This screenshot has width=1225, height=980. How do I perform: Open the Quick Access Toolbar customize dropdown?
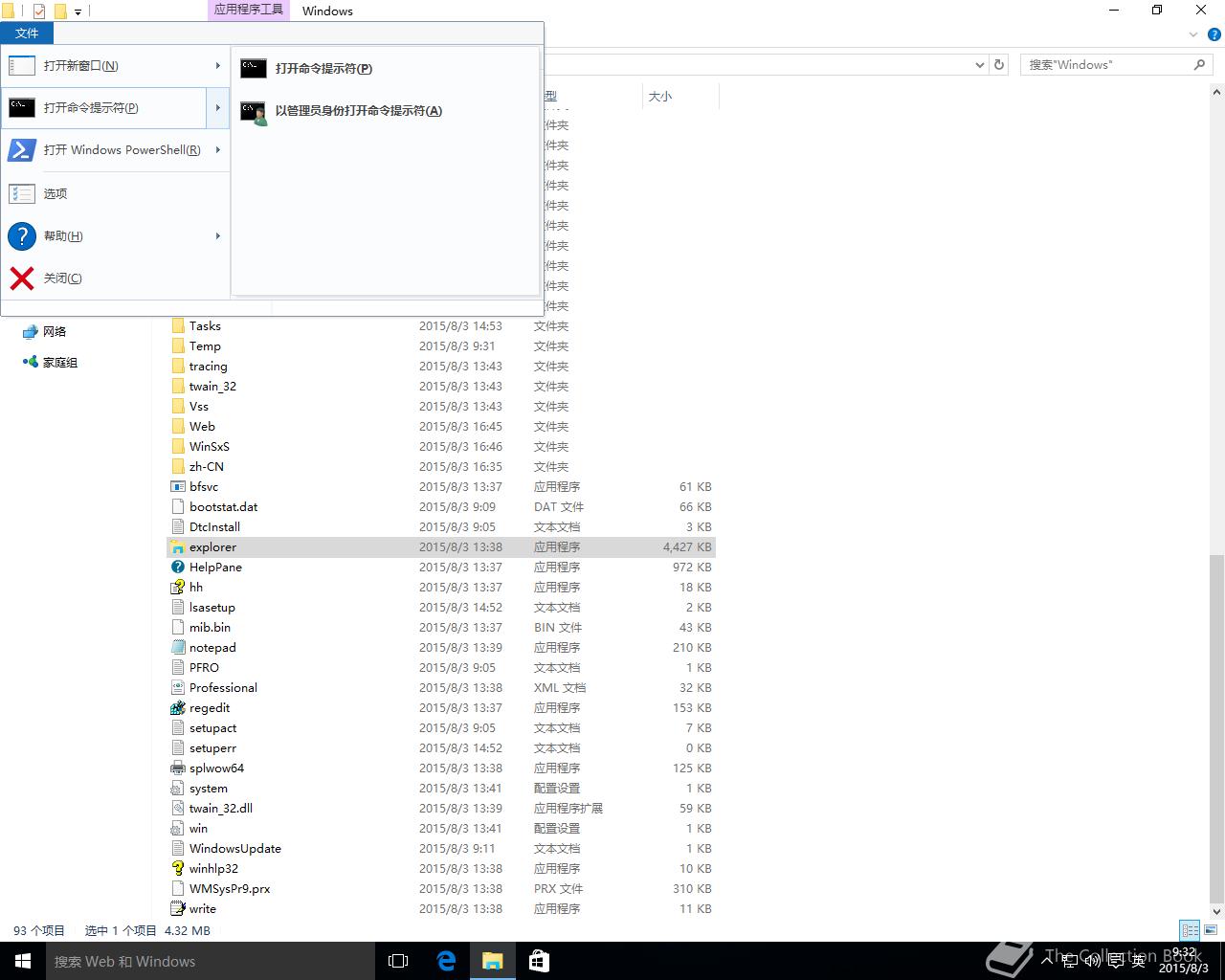click(x=78, y=11)
